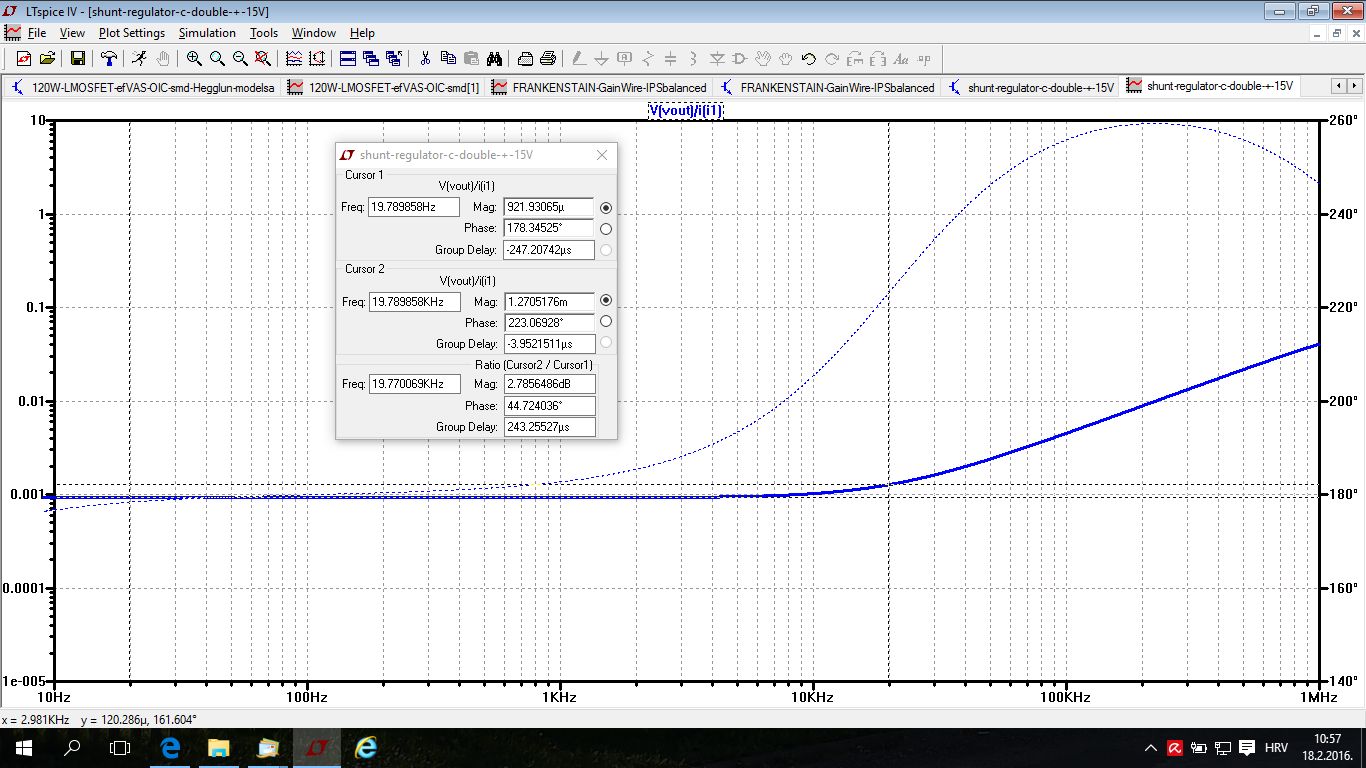Image resolution: width=1366 pixels, height=768 pixels.
Task: Open the Simulation menu
Action: click(x=207, y=33)
